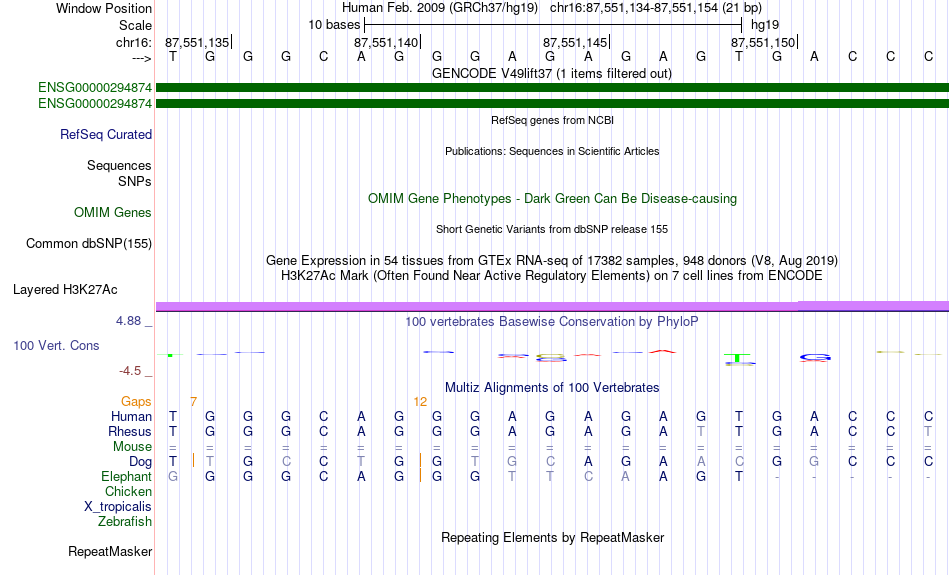Click the hg19 assembly label by the scale

(x=765, y=25)
